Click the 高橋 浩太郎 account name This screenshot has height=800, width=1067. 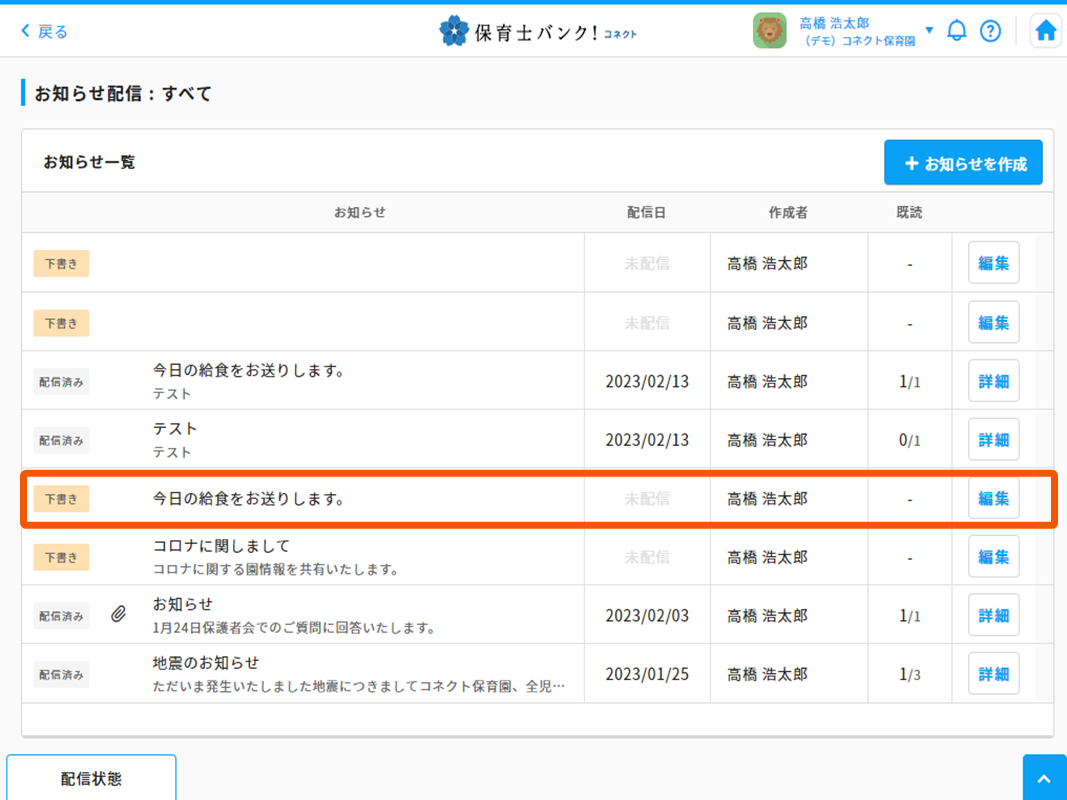834,23
